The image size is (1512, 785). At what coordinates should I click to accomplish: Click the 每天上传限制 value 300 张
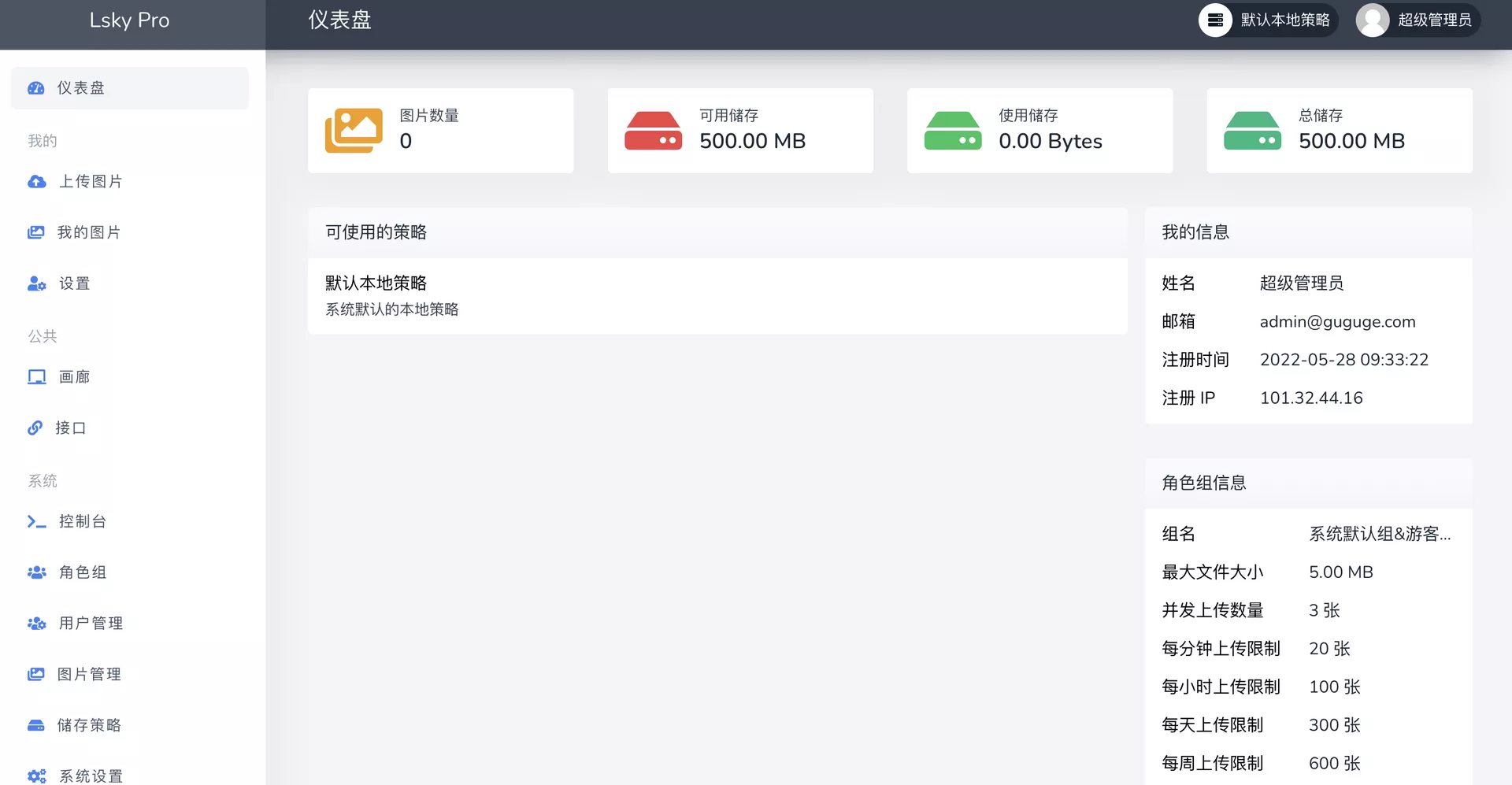(x=1334, y=725)
